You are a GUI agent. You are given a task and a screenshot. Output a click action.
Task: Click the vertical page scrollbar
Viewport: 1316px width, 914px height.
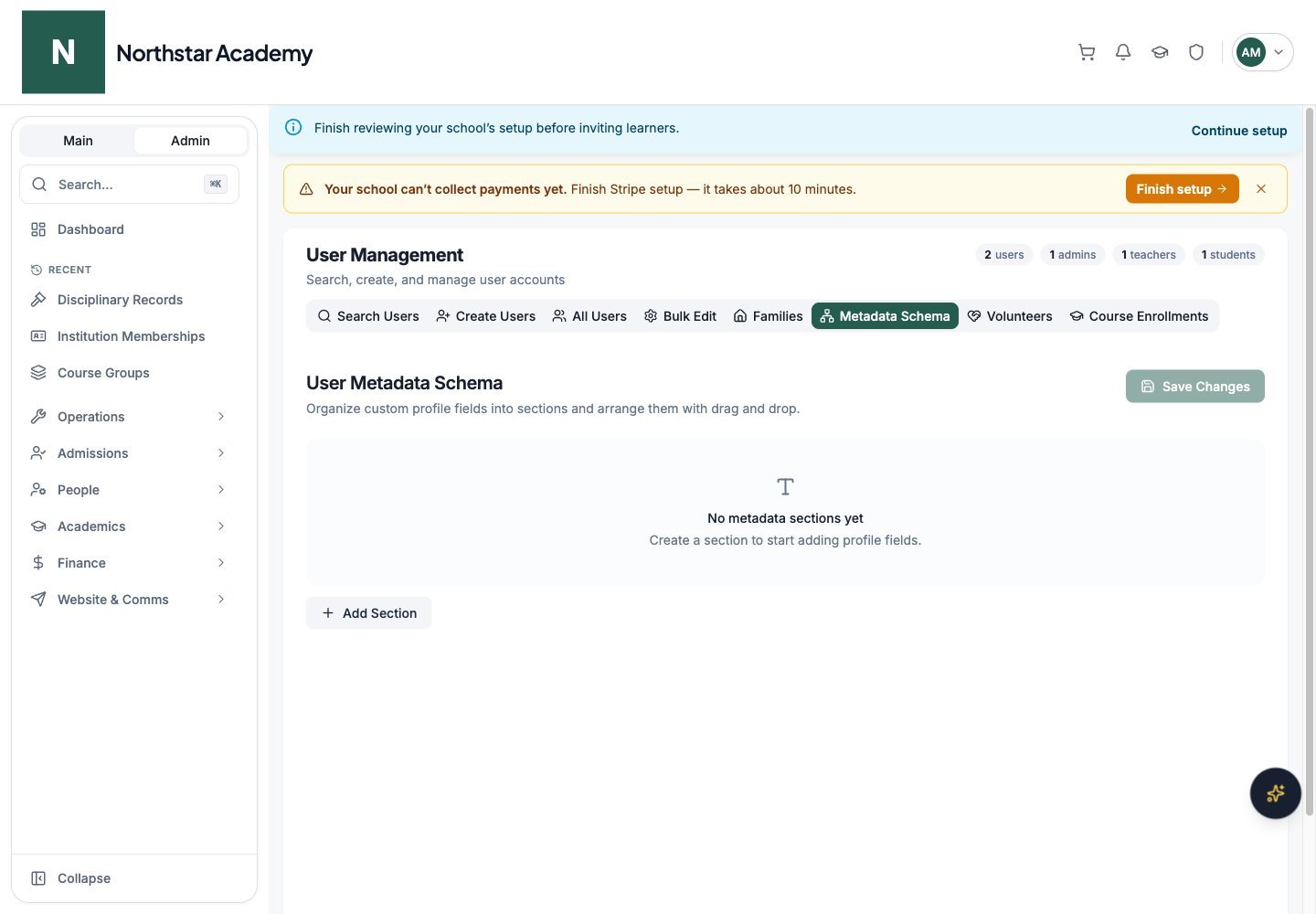pyautogui.click(x=1310, y=462)
